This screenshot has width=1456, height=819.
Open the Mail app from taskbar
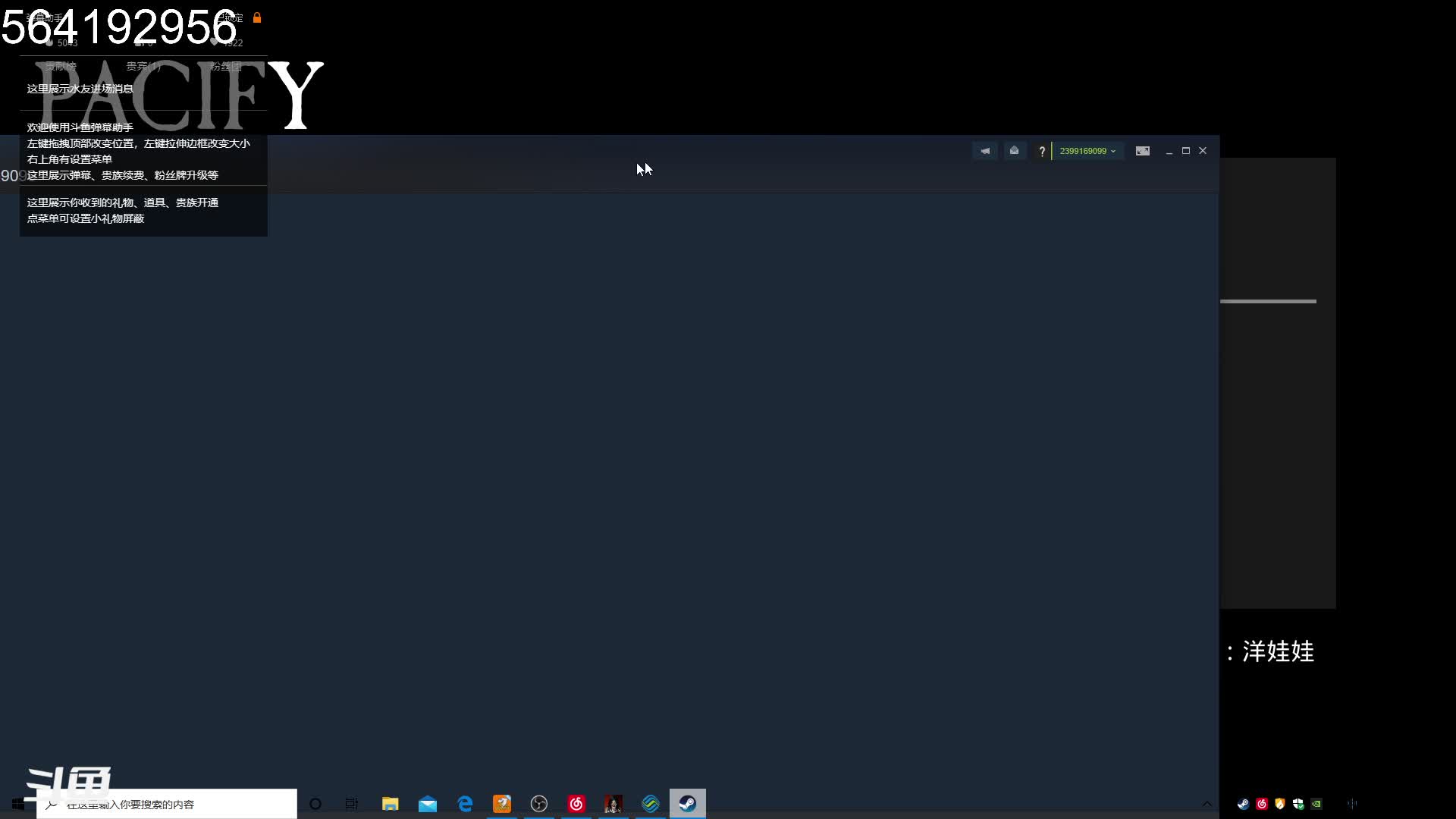coord(428,804)
